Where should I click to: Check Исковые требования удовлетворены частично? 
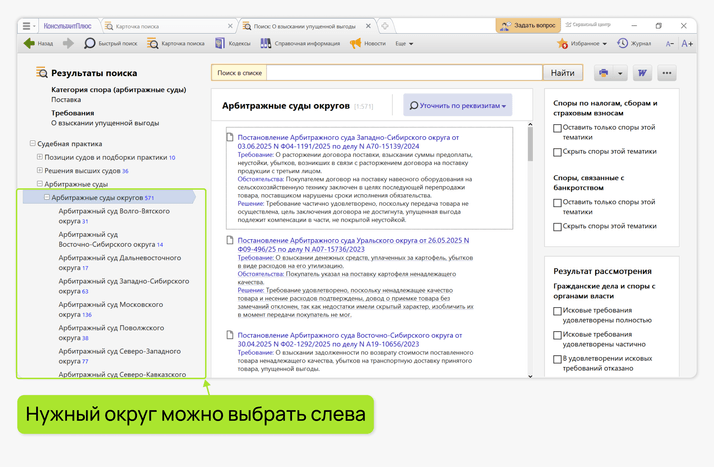point(557,335)
